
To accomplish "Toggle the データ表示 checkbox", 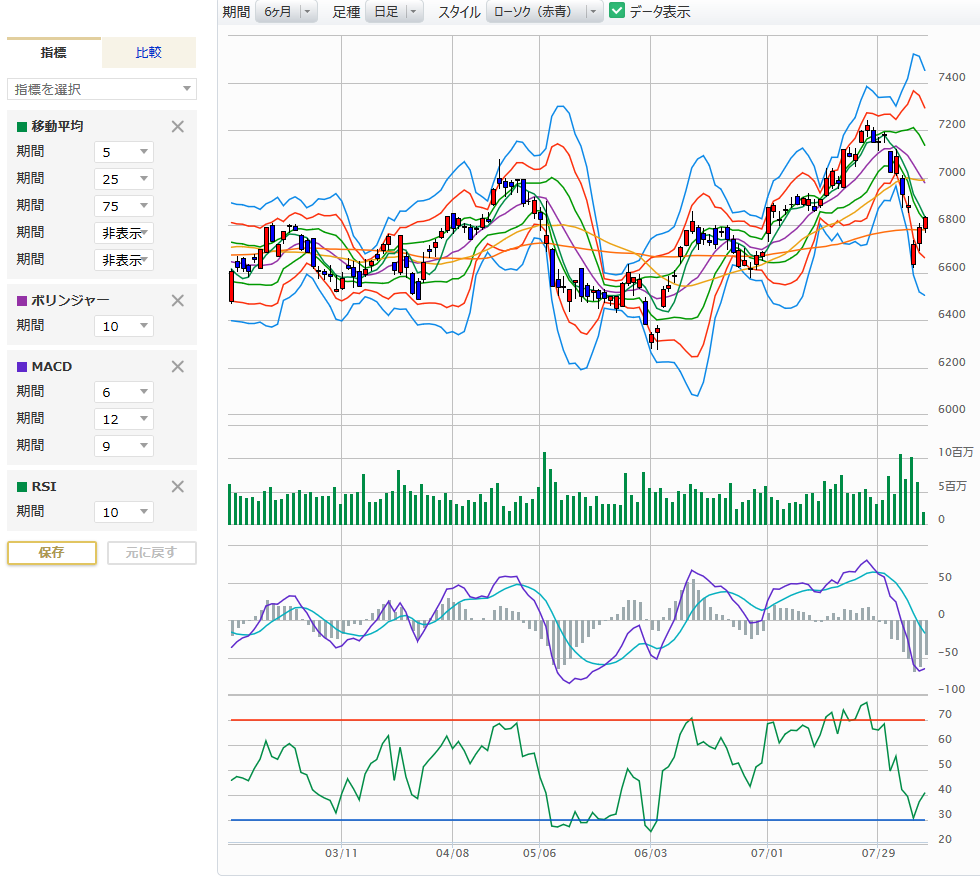I will click(x=617, y=11).
